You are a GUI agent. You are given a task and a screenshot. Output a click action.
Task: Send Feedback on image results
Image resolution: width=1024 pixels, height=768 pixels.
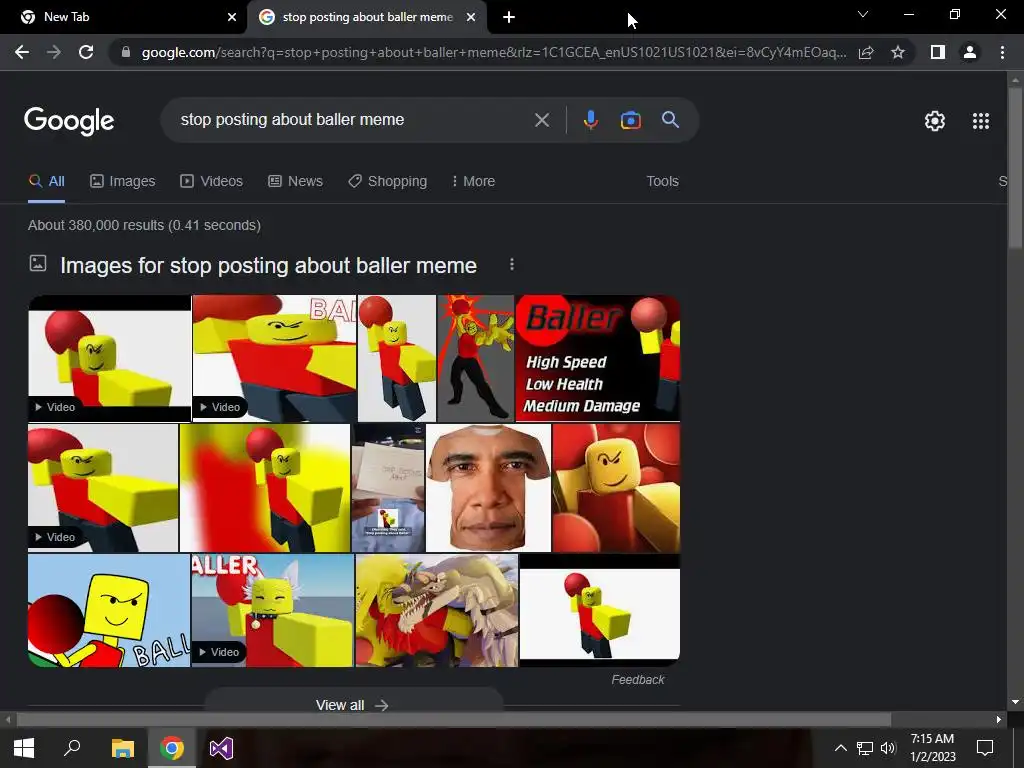point(637,680)
